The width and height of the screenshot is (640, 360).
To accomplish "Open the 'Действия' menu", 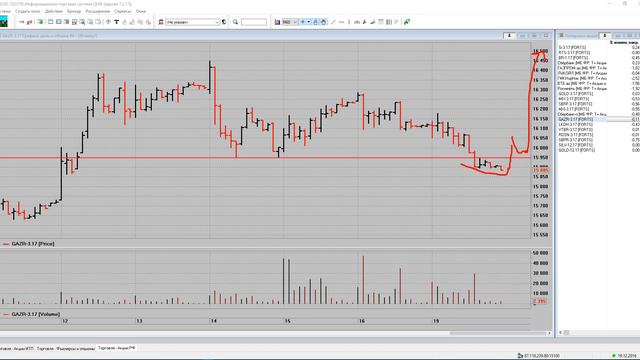I will [x=53, y=11].
